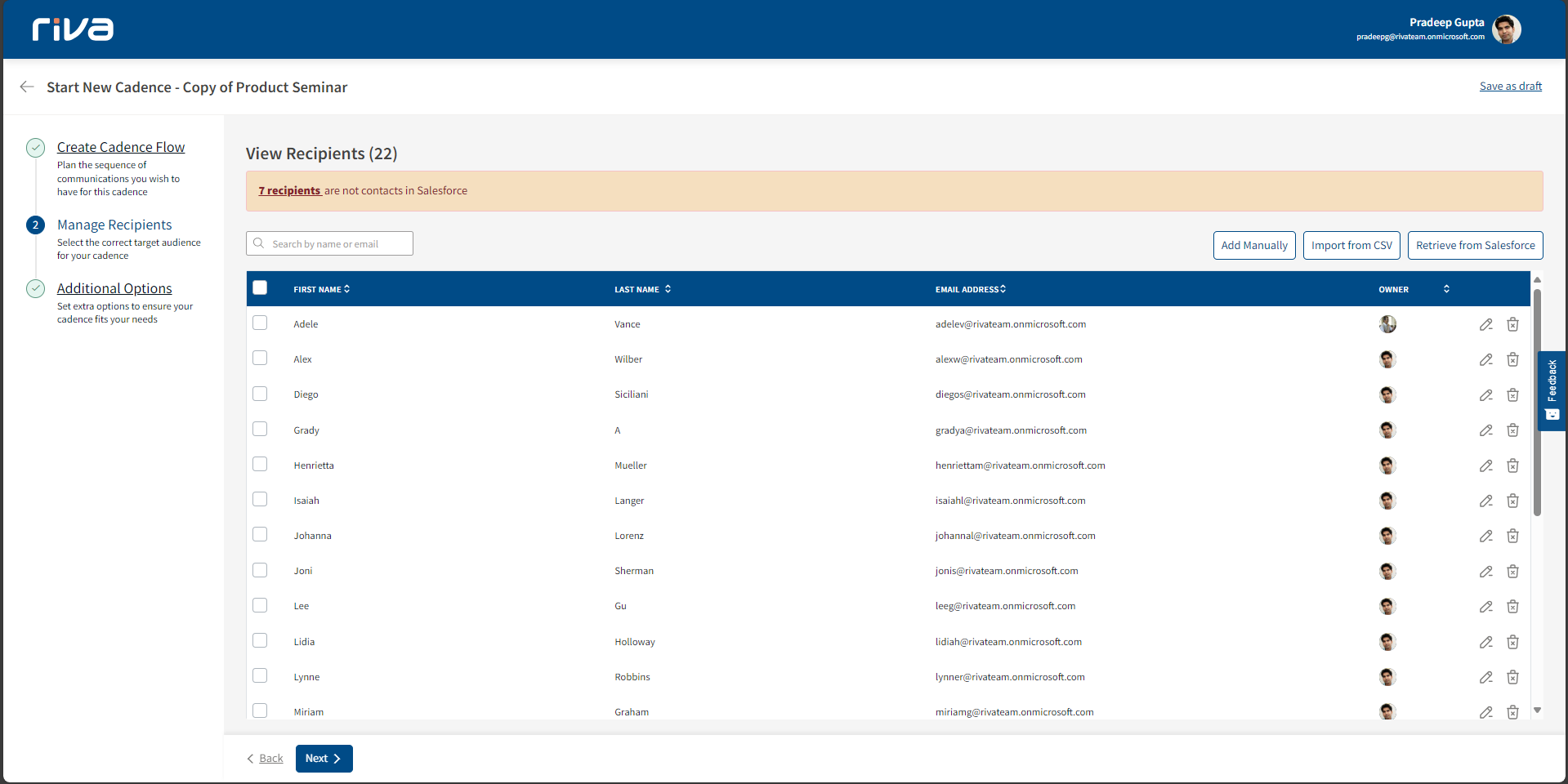Click the Riva logo in the header
1568x784 pixels.
click(73, 29)
